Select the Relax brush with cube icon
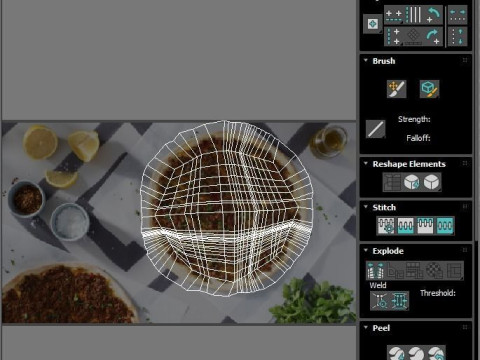 [429, 89]
